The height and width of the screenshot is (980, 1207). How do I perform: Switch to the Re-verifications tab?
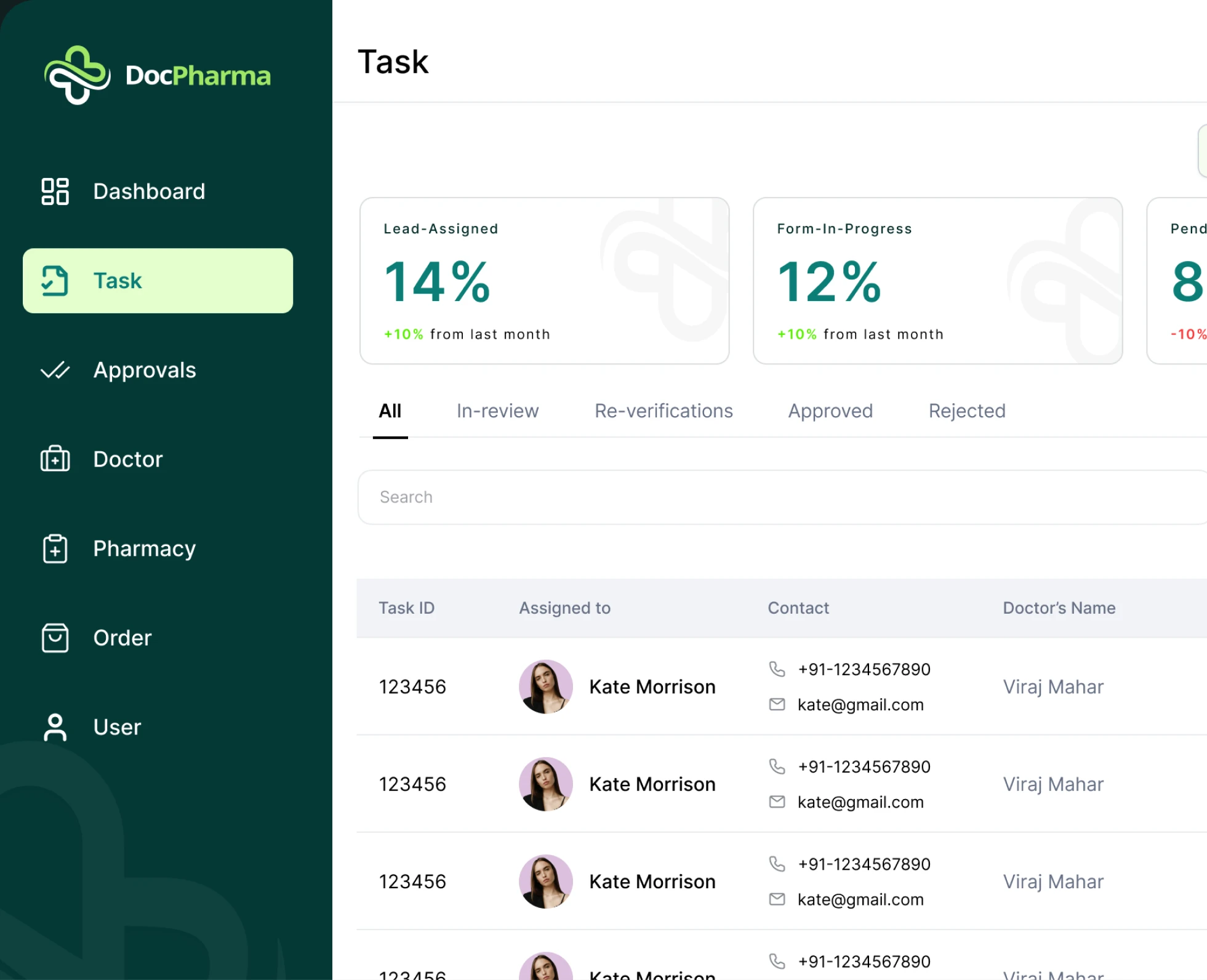664,411
